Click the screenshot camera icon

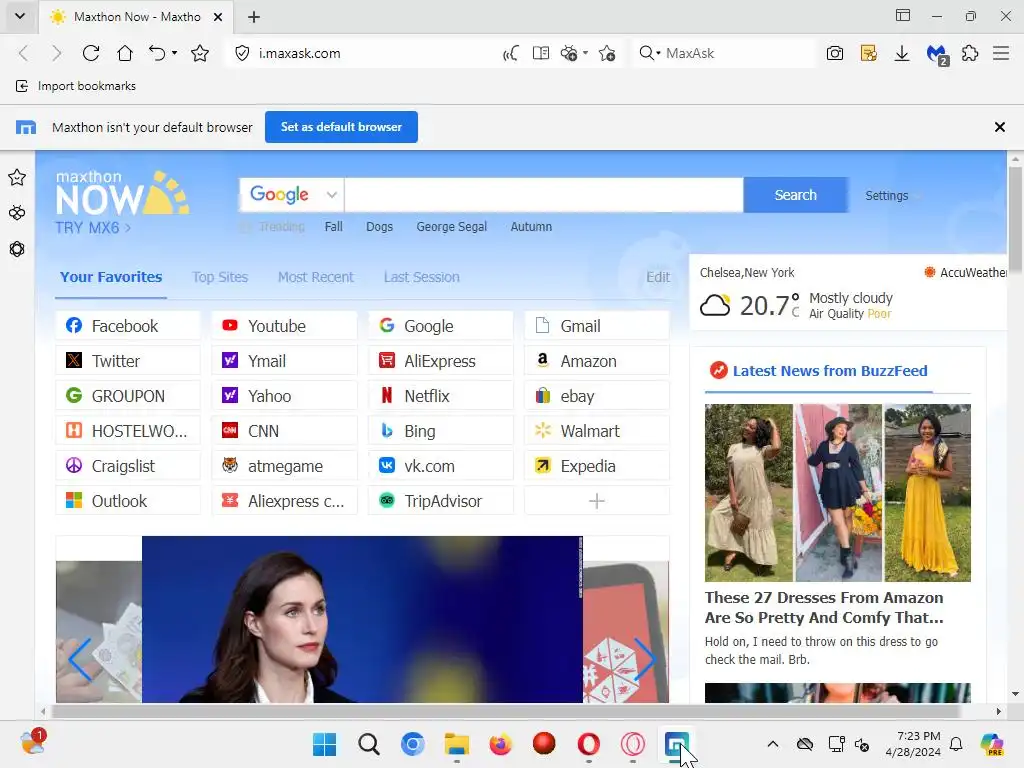pos(835,53)
